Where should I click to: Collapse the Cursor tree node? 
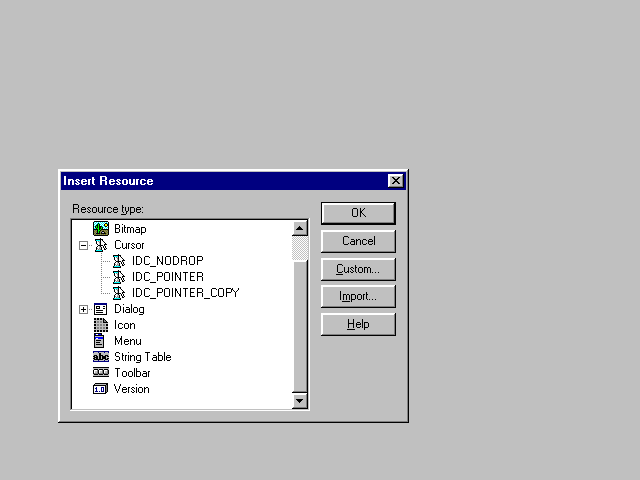(83, 245)
